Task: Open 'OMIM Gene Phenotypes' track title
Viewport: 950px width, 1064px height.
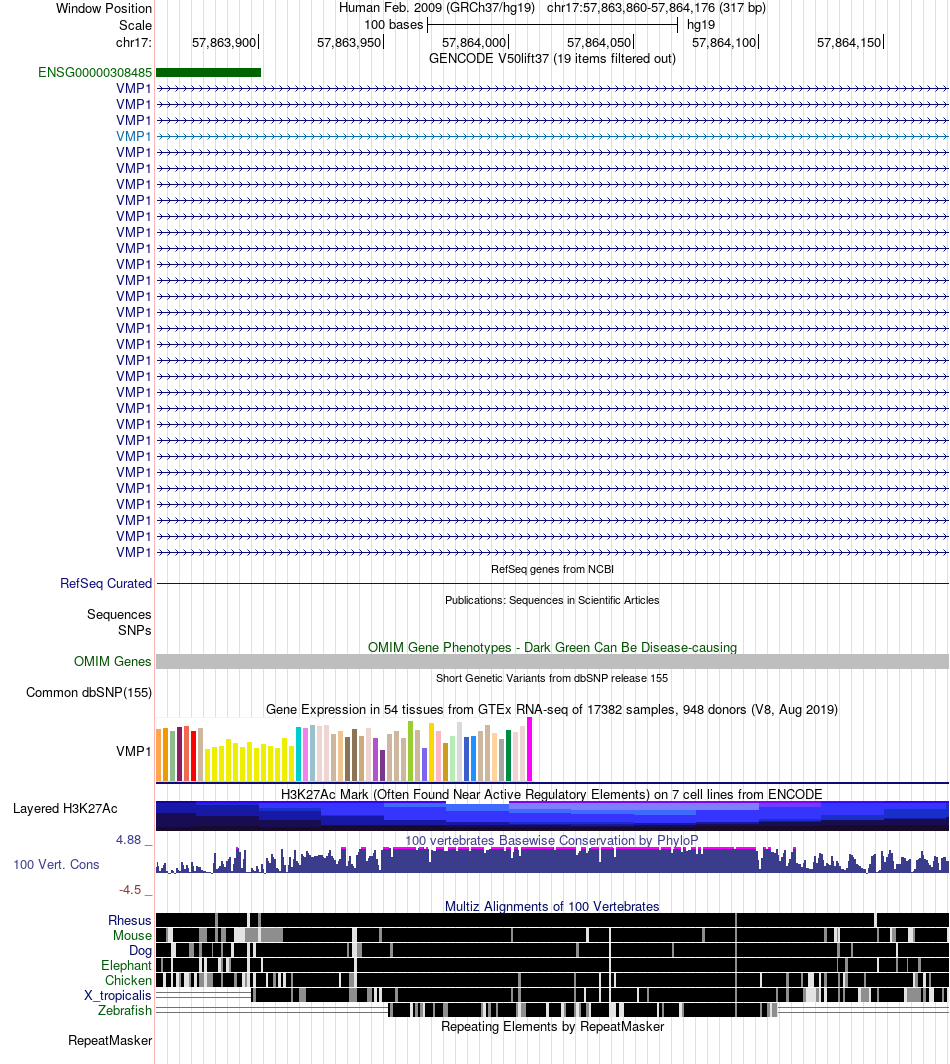Action: 552,647
